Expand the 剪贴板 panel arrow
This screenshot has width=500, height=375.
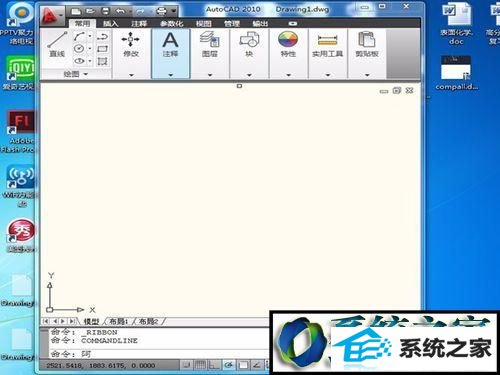[367, 75]
